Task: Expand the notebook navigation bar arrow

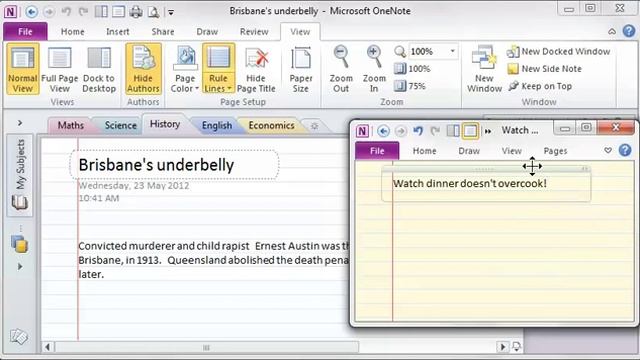Action: tap(20, 123)
